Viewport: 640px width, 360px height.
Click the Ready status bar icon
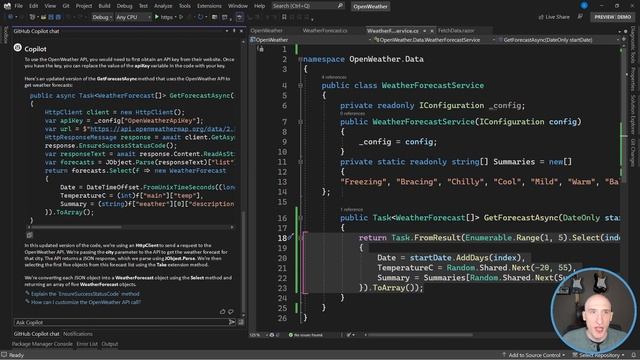point(4,355)
